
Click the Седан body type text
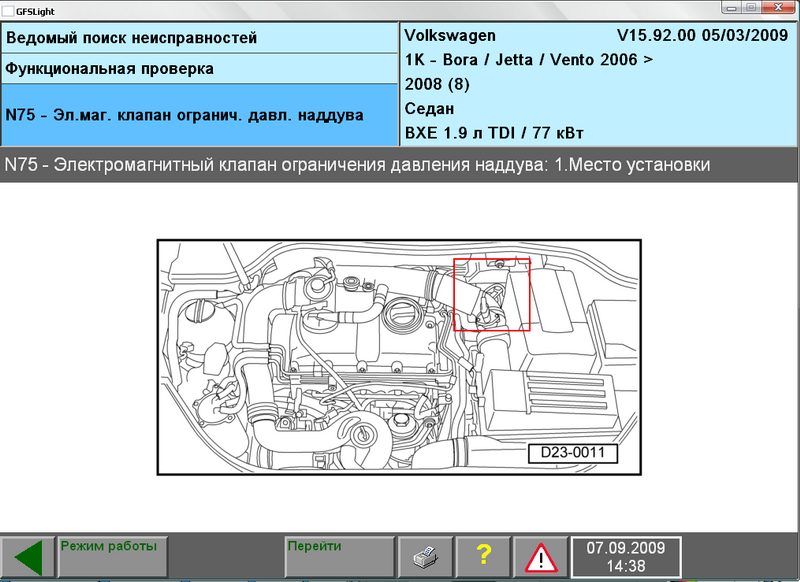pyautogui.click(x=429, y=108)
